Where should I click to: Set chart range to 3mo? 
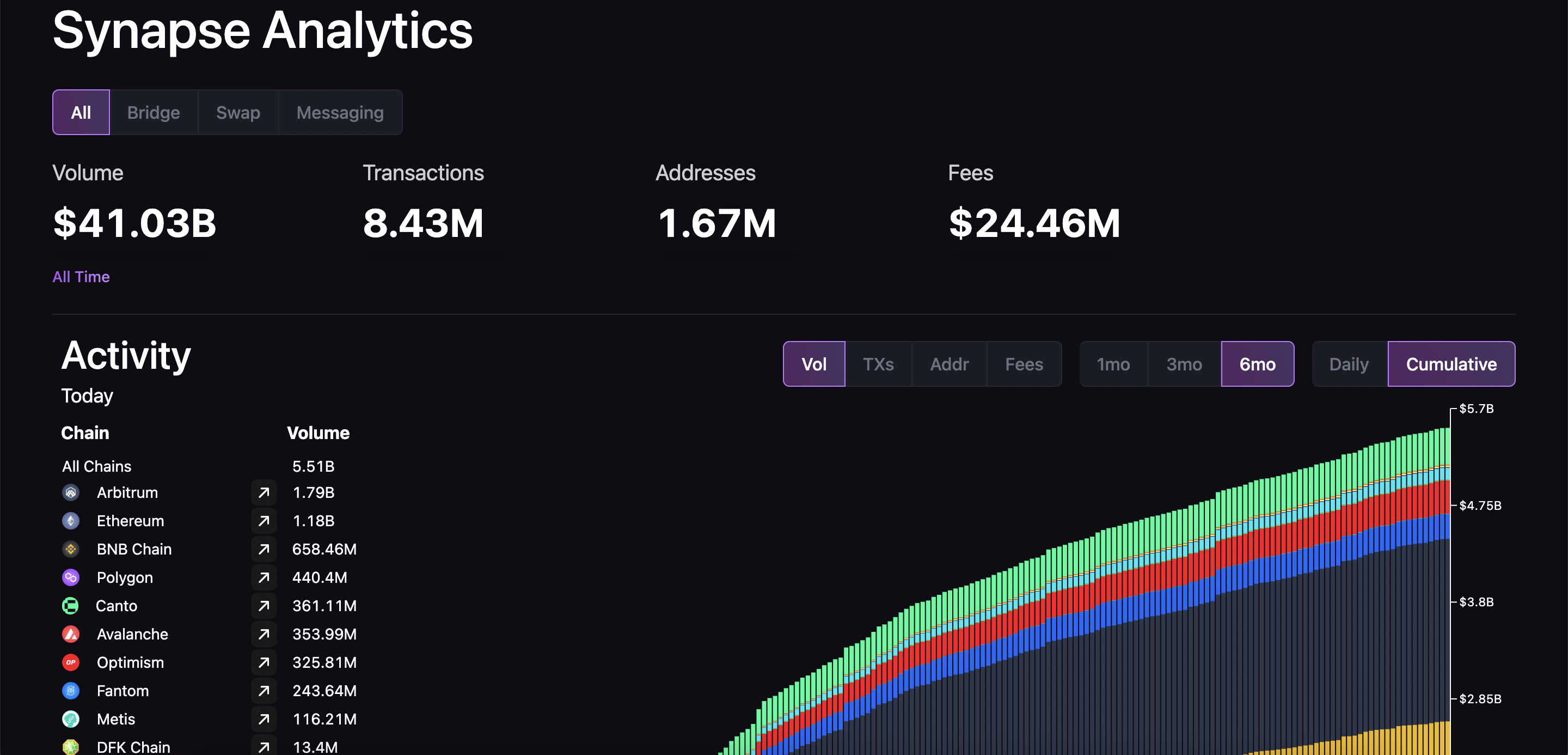click(1184, 363)
